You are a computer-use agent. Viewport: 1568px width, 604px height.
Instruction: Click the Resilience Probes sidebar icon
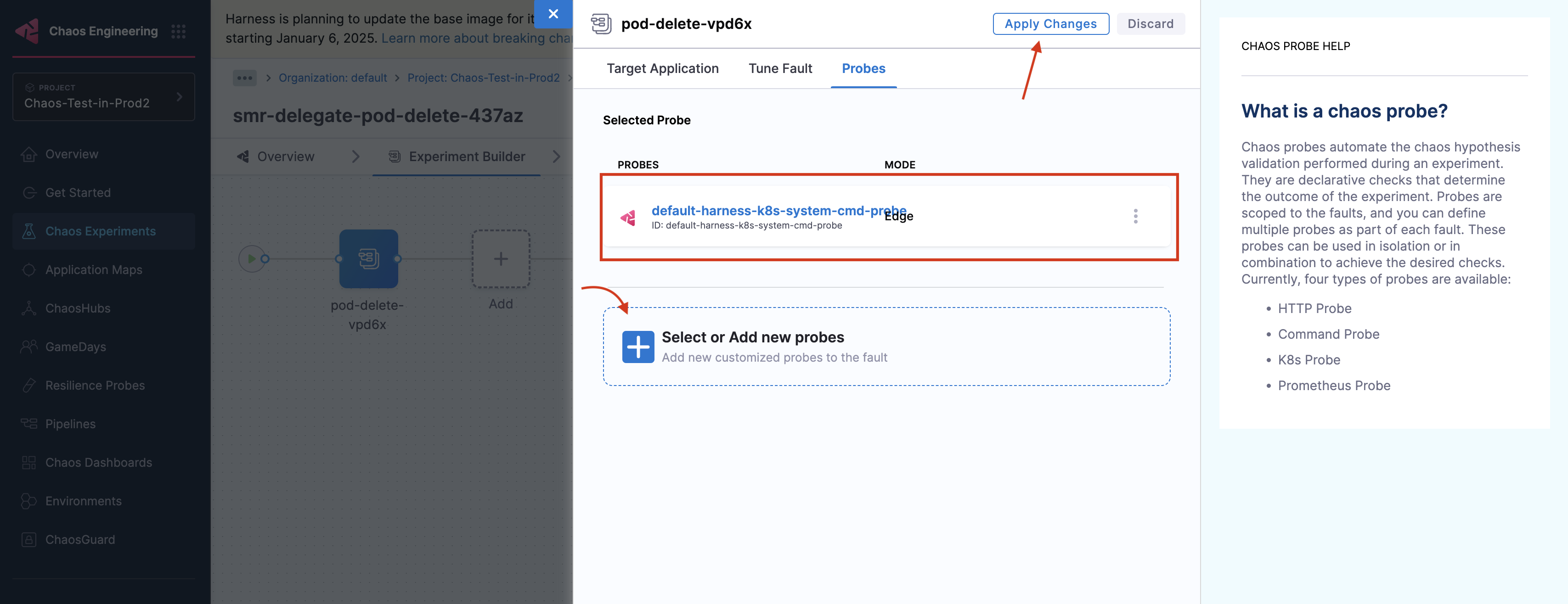(28, 384)
